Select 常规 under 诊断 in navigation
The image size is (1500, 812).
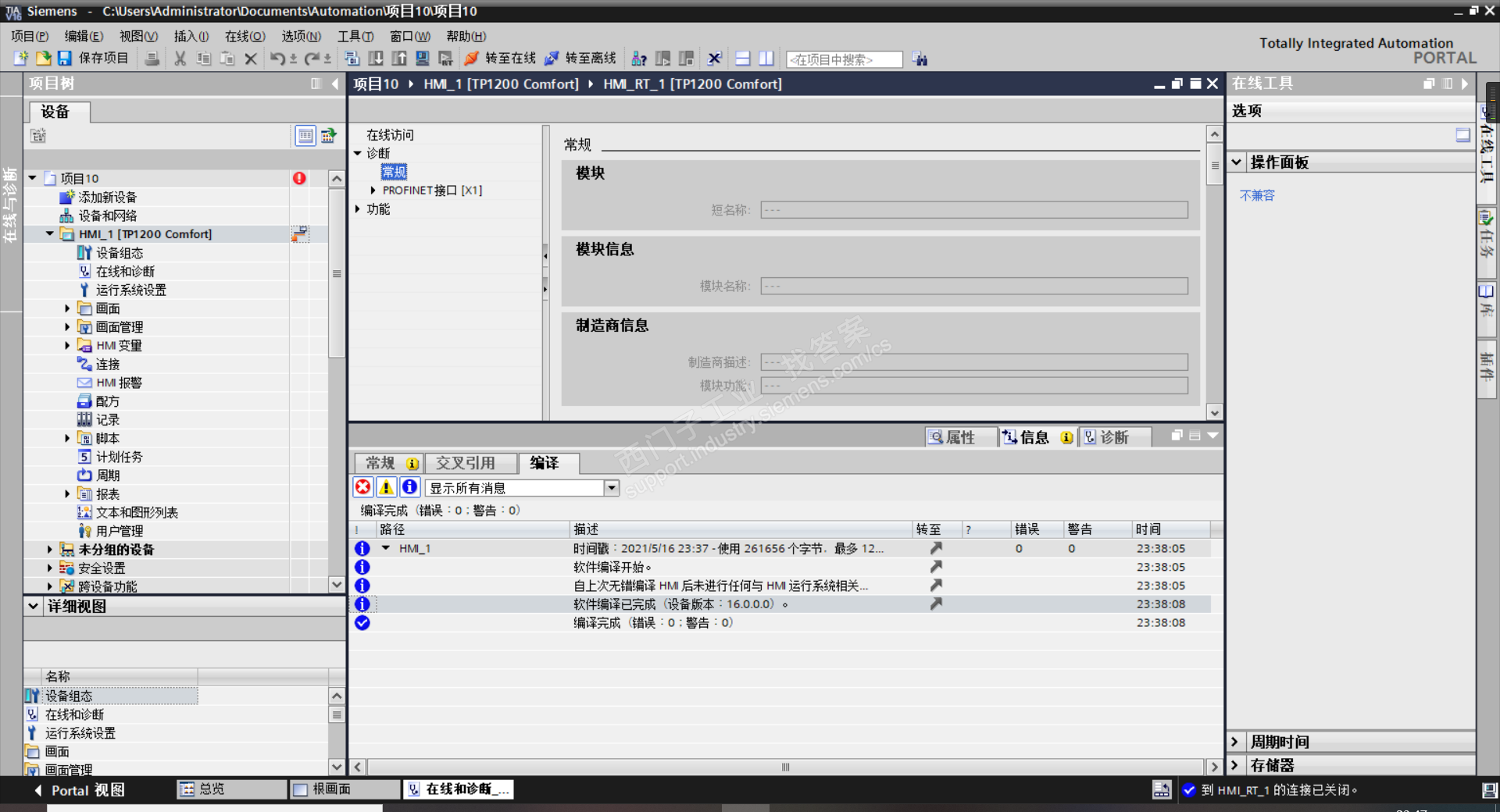(394, 172)
